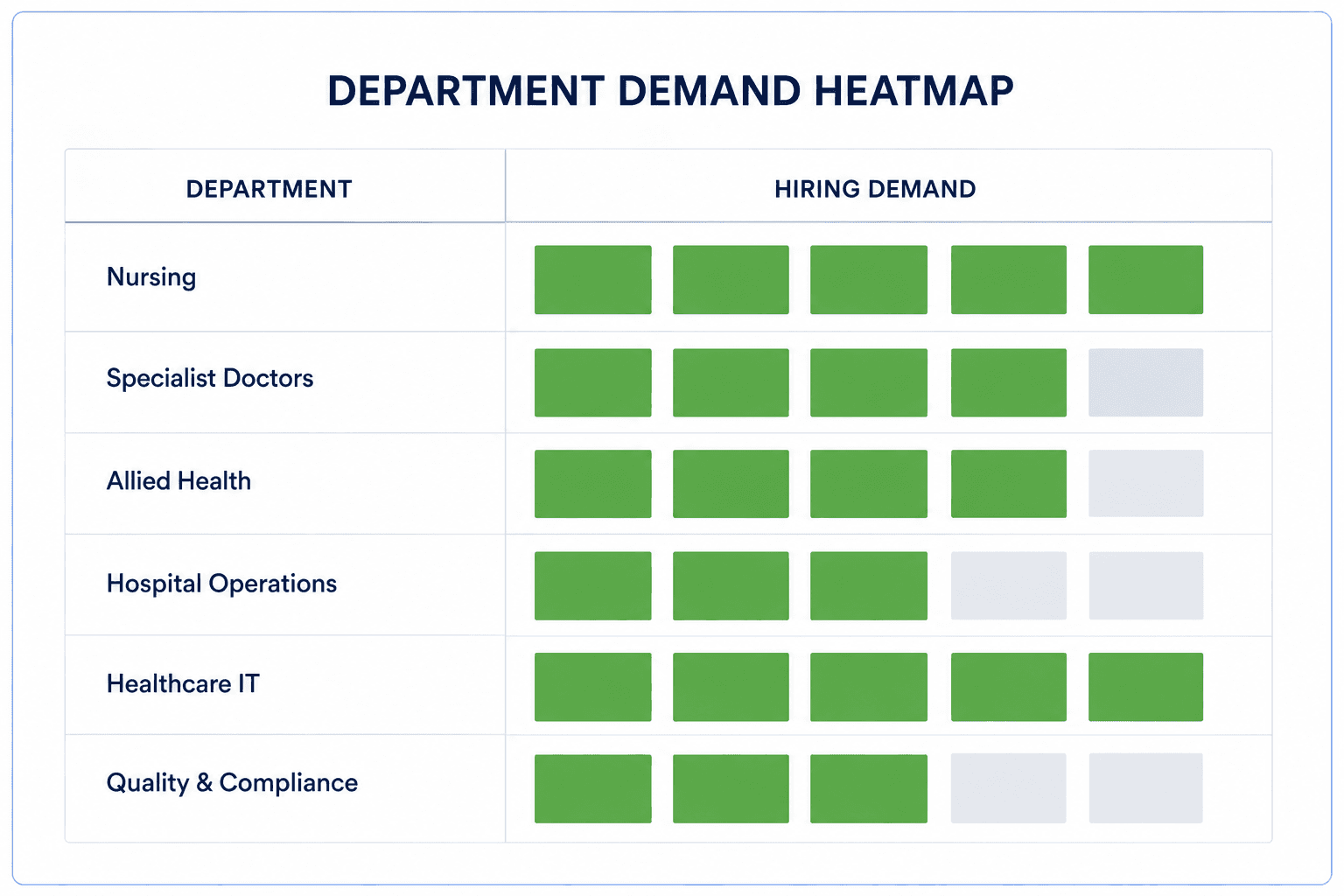Select the fifth (gray) block for Hospital Operations
The height and width of the screenshot is (896, 1344).
pyautogui.click(x=1145, y=586)
